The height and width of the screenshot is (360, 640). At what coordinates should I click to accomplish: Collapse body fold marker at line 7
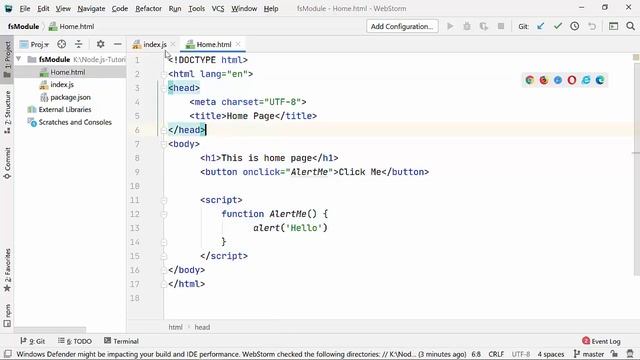163,144
